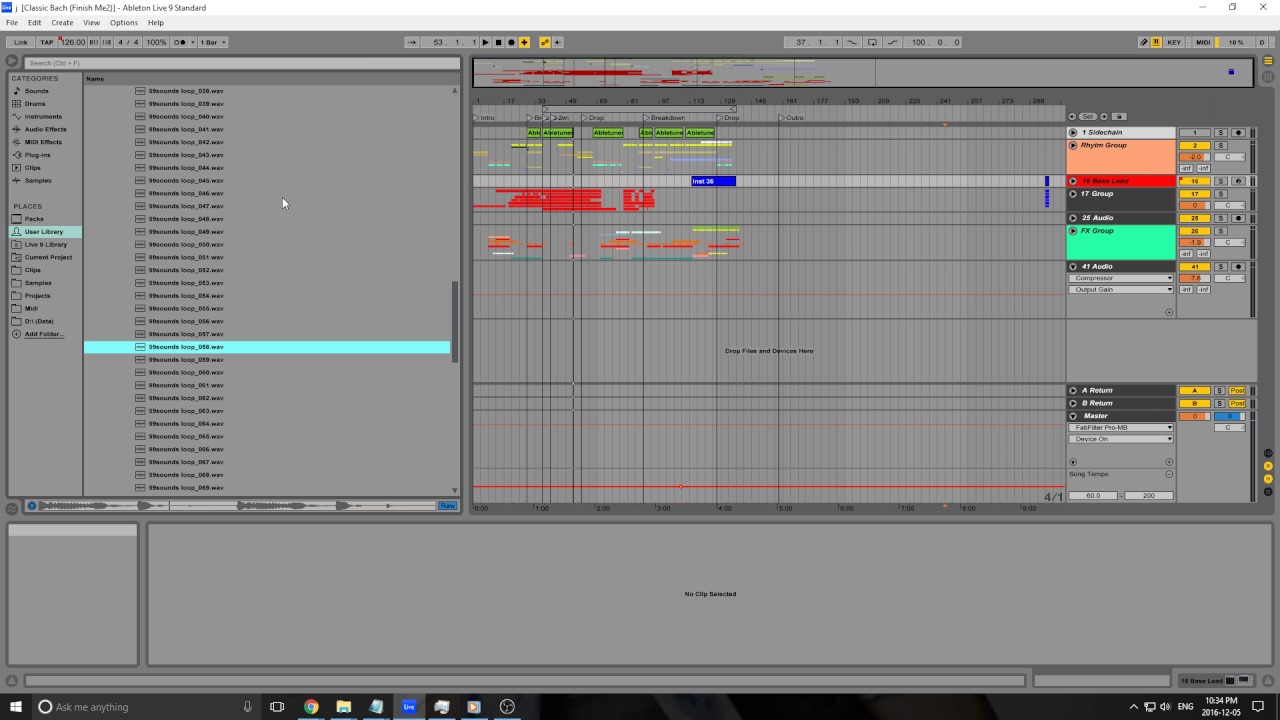Viewport: 1280px width, 720px height.
Task: Solo the 1 Sidechain track
Action: pyautogui.click(x=1219, y=133)
